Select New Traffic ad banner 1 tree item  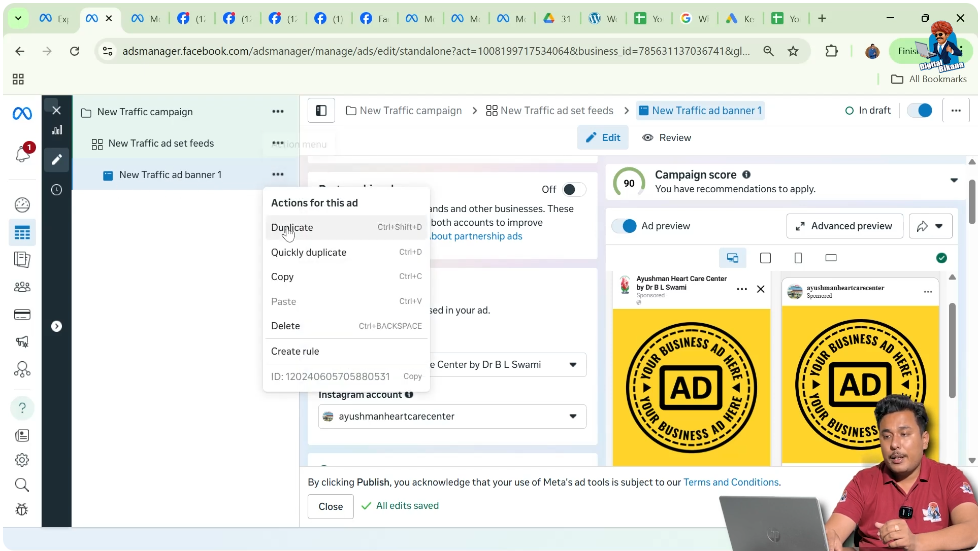point(171,175)
